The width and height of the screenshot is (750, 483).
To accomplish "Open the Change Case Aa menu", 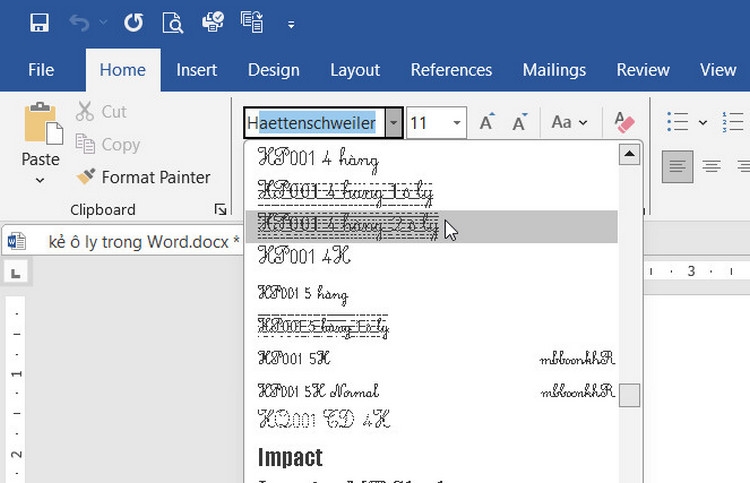I will [569, 122].
